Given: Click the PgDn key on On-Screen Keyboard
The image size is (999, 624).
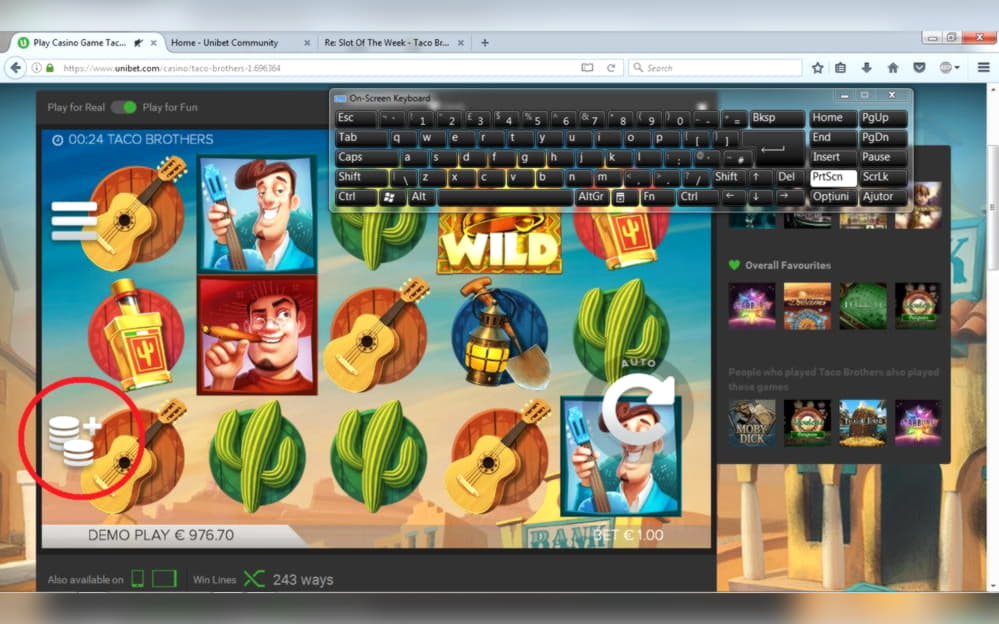Looking at the screenshot, I should pos(883,138).
